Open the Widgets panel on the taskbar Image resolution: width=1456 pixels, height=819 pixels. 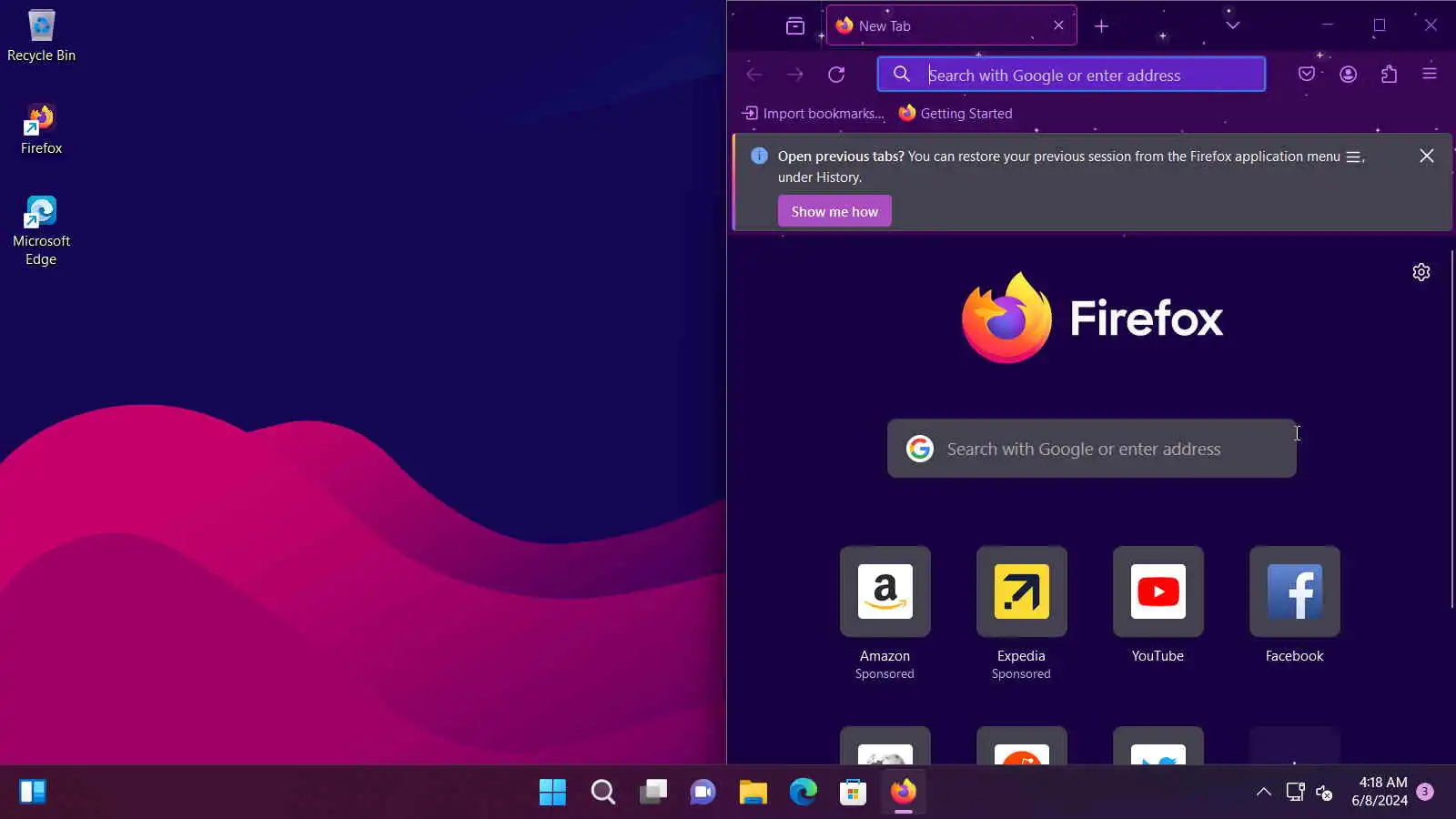(x=33, y=792)
